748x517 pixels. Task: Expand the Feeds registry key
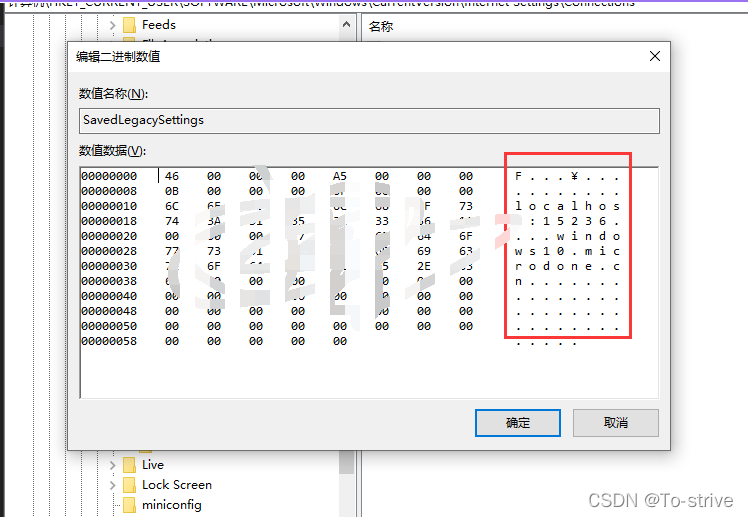(113, 25)
